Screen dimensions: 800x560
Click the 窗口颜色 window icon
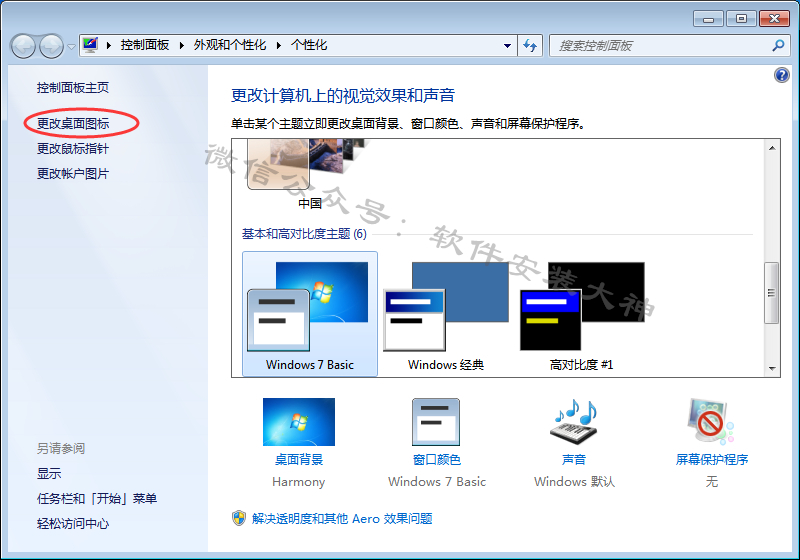436,422
